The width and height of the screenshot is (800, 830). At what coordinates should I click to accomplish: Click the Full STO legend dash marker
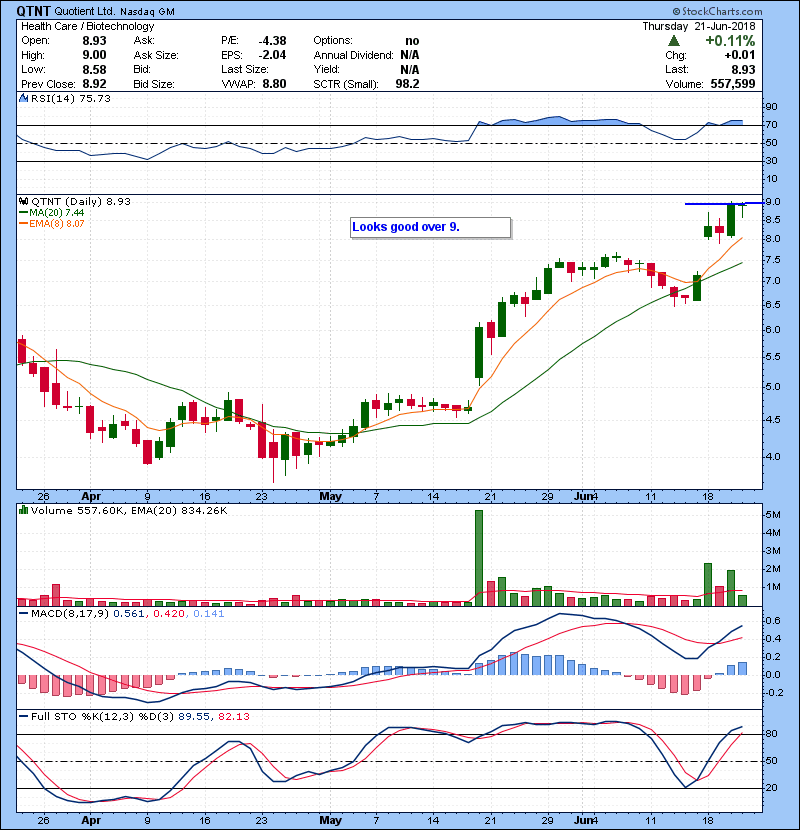[23, 716]
